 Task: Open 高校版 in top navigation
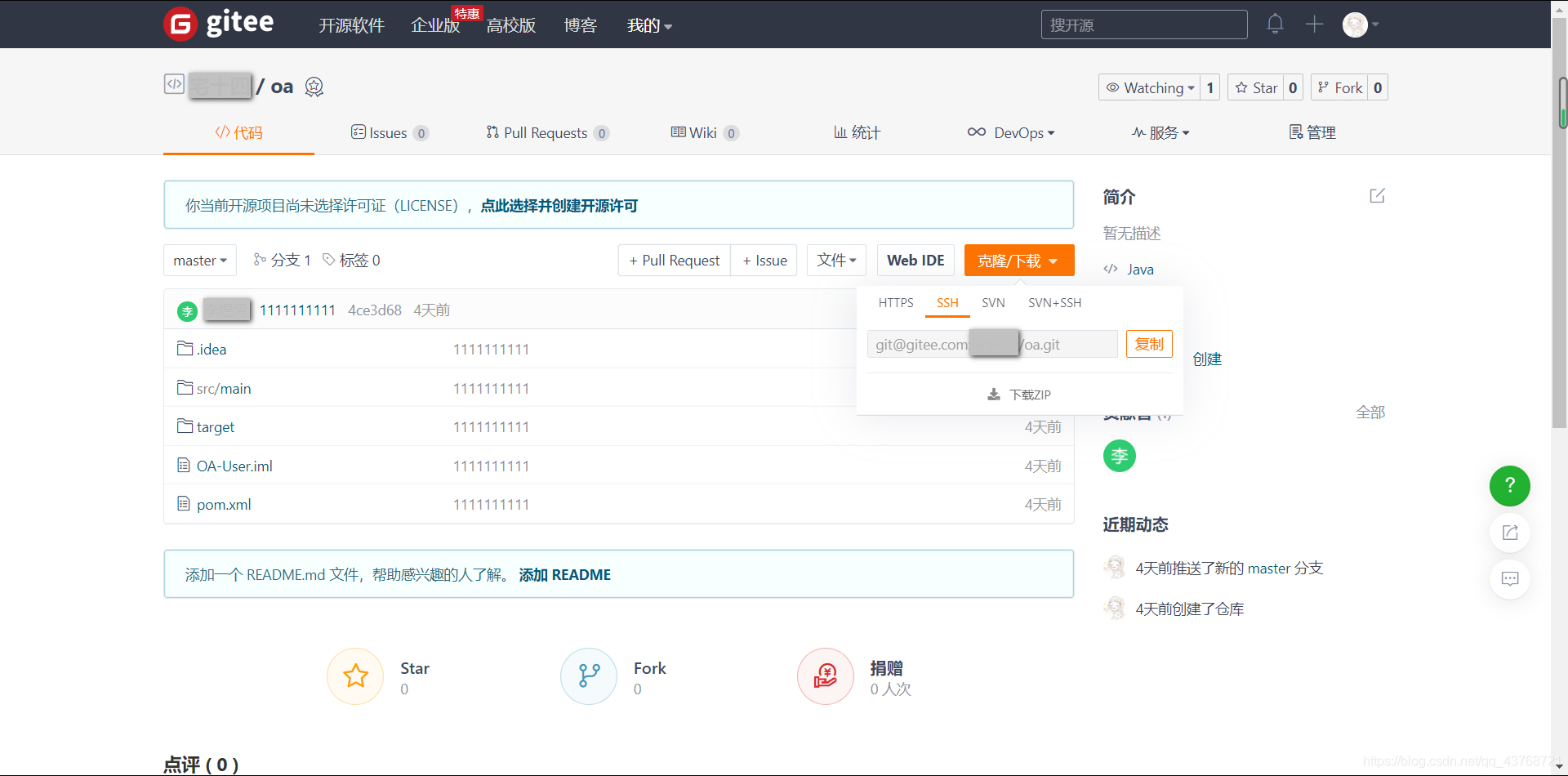(511, 25)
